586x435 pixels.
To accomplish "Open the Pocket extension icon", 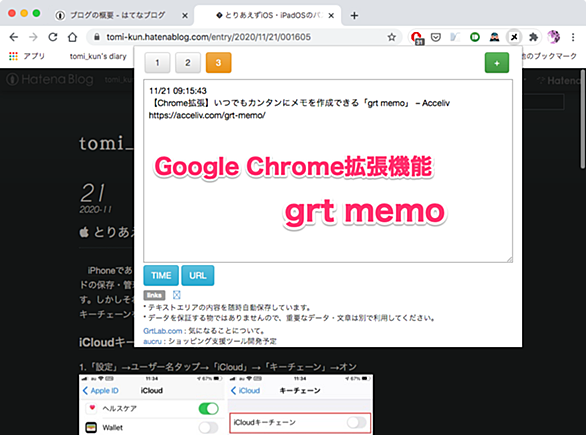I will point(436,37).
